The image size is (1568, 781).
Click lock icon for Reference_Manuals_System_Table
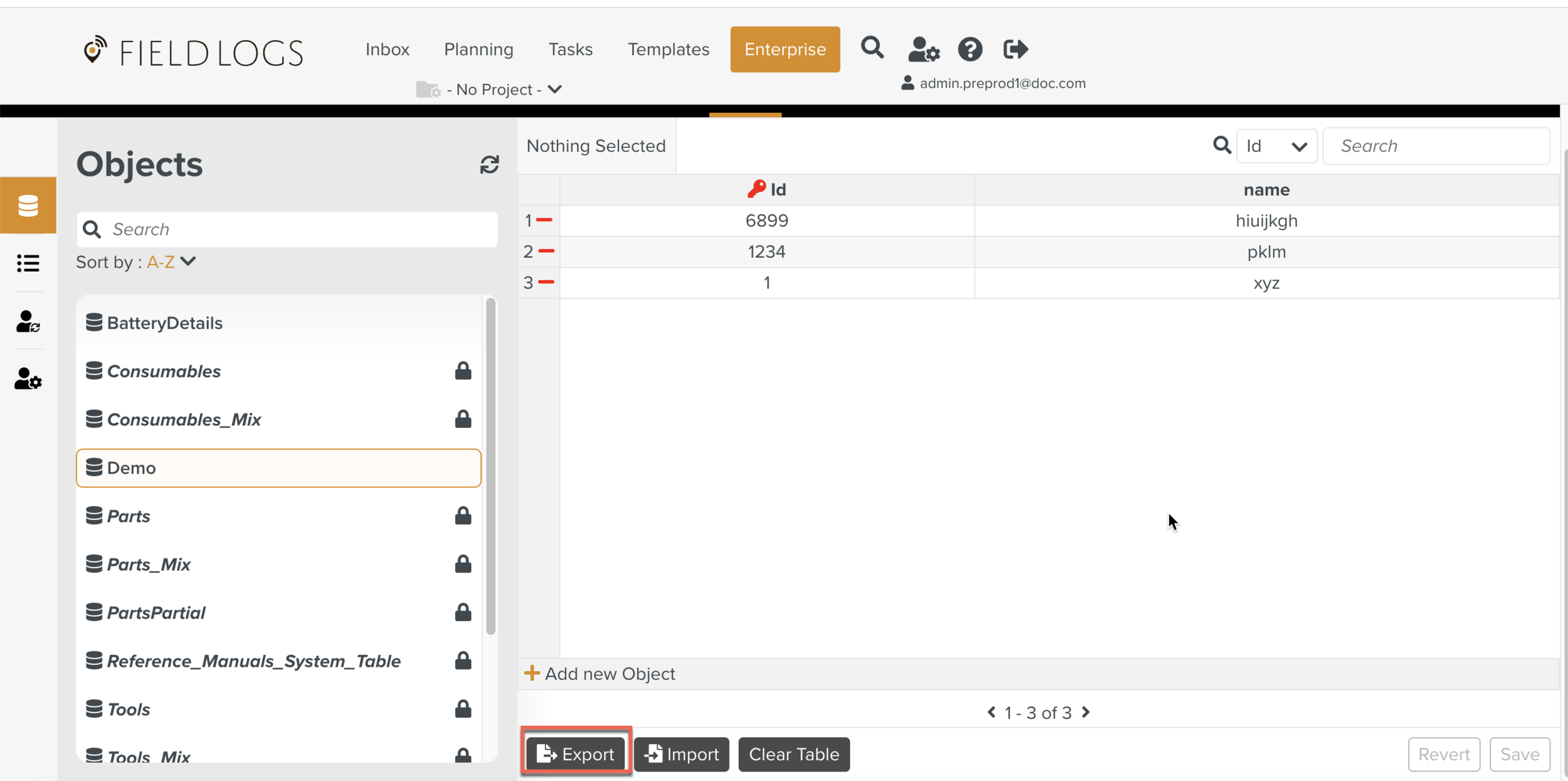(x=463, y=661)
